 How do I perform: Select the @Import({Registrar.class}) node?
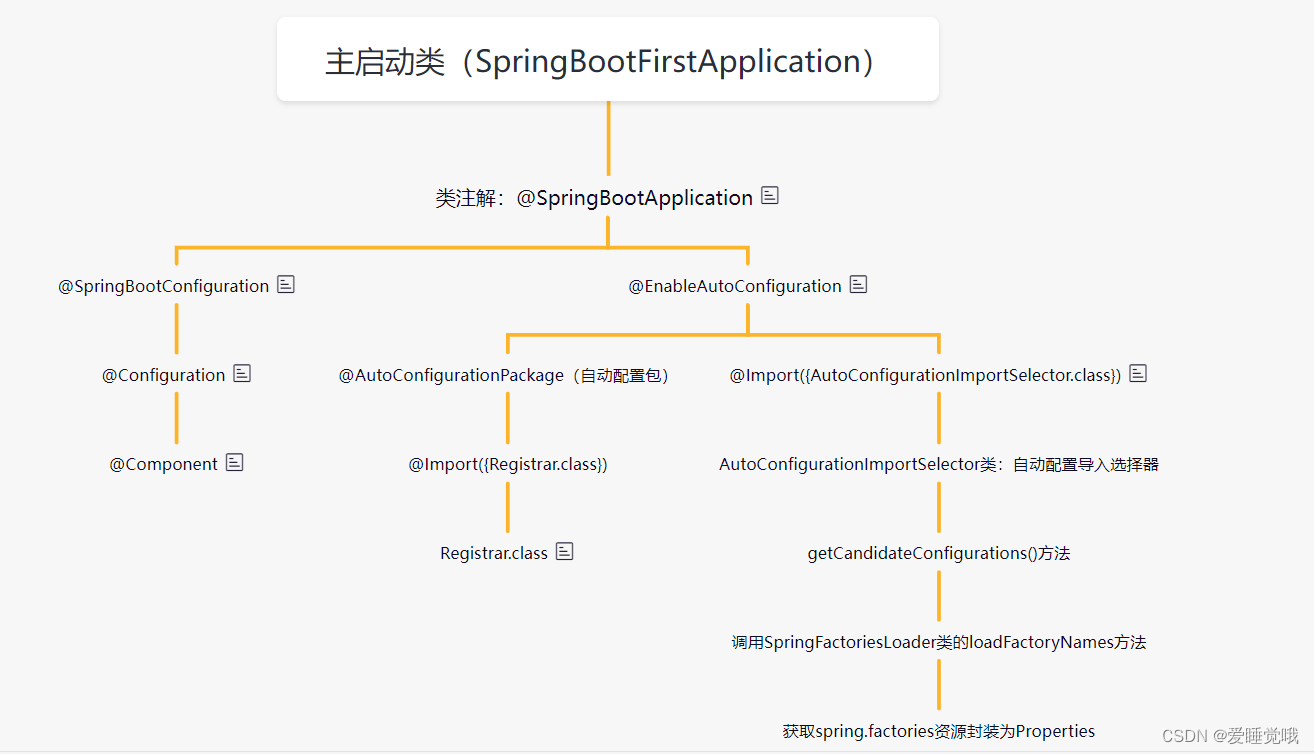[508, 464]
